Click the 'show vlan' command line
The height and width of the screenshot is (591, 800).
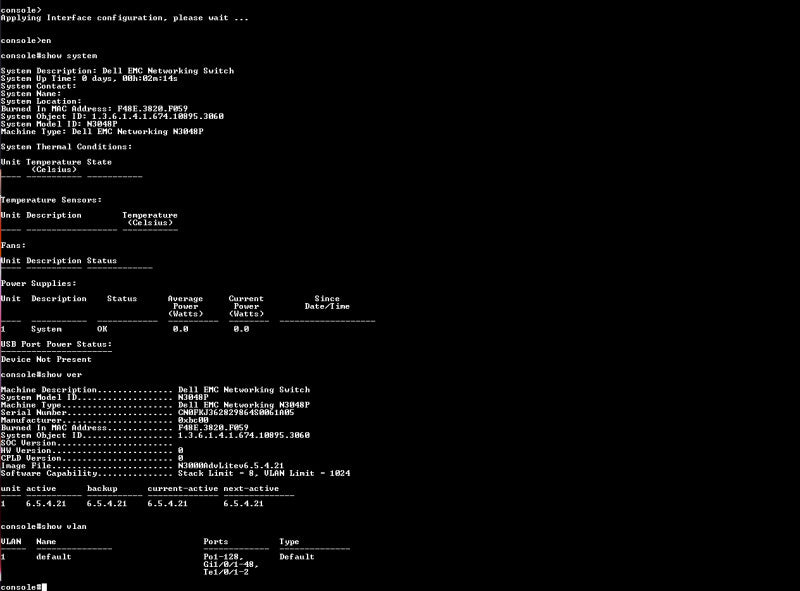click(x=44, y=526)
